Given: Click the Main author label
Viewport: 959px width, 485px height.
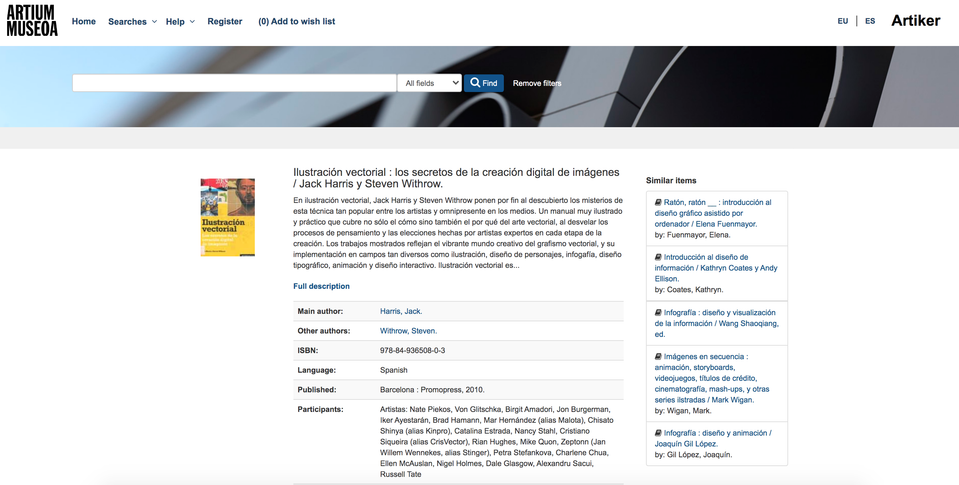Looking at the screenshot, I should 320,311.
